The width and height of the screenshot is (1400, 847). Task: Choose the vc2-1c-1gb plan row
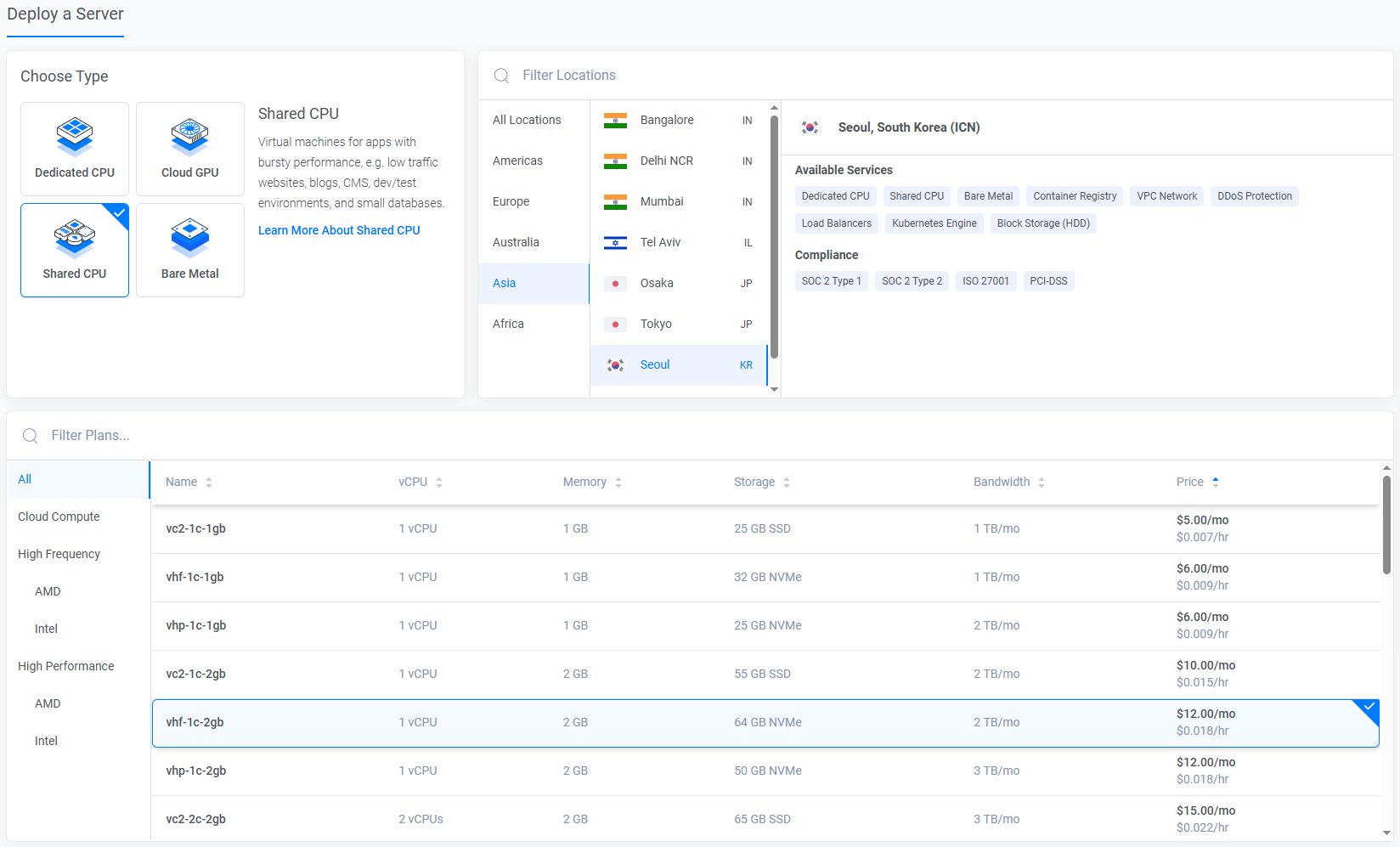[x=765, y=528]
